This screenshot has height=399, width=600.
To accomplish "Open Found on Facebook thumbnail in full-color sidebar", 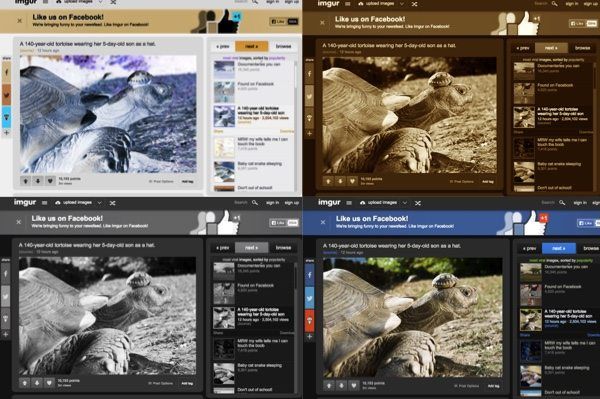I will click(x=531, y=295).
